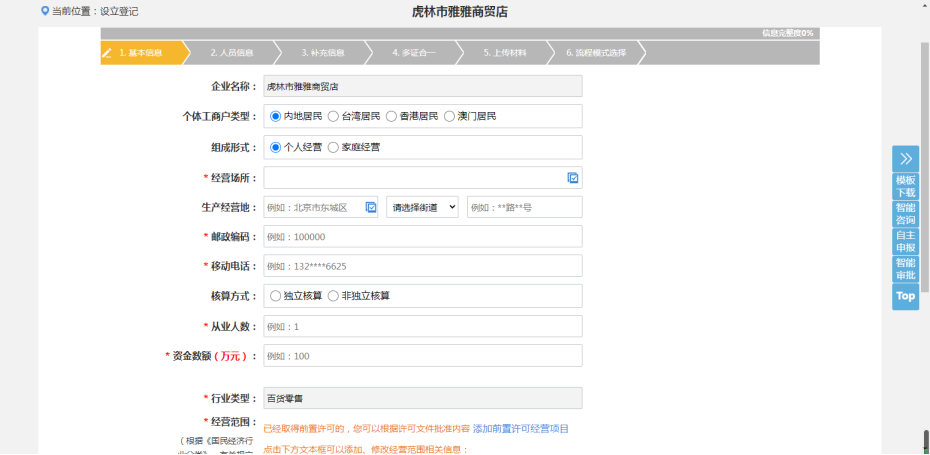Screen dimensions: 930x455
Task: Click the 信息完整度 progress bar
Action: [460, 33]
